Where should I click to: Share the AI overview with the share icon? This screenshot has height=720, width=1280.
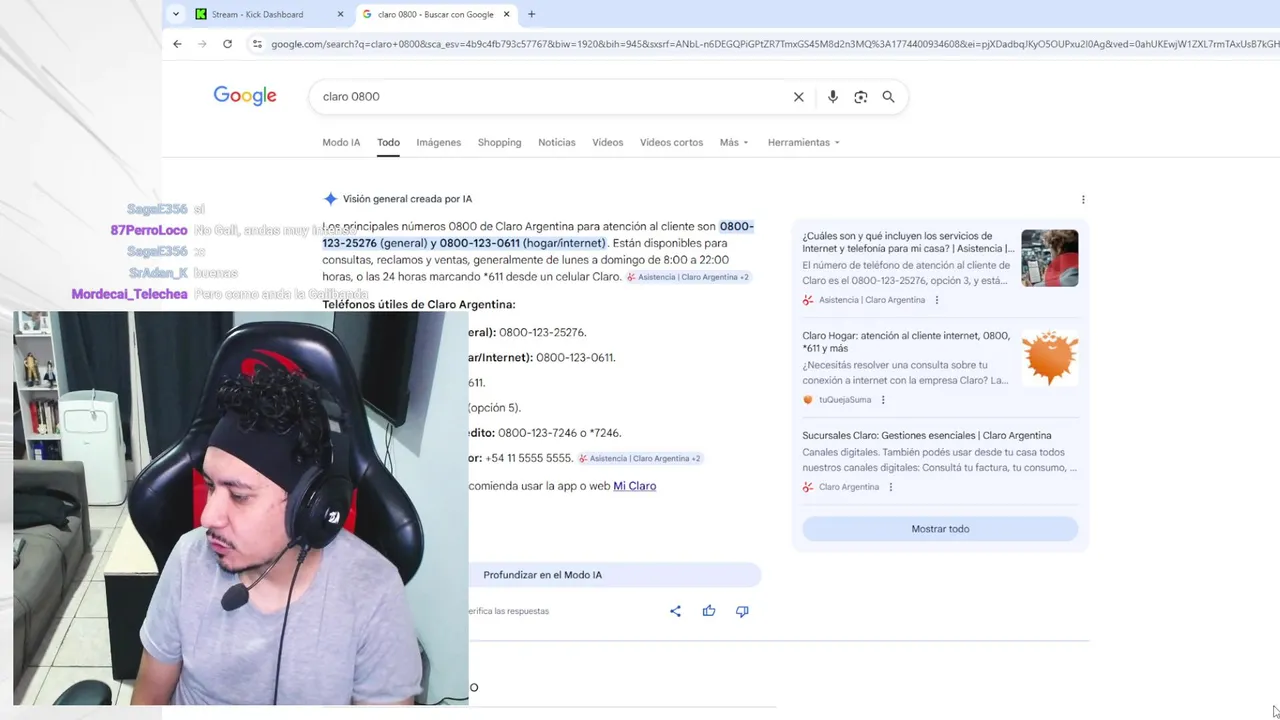pos(675,611)
